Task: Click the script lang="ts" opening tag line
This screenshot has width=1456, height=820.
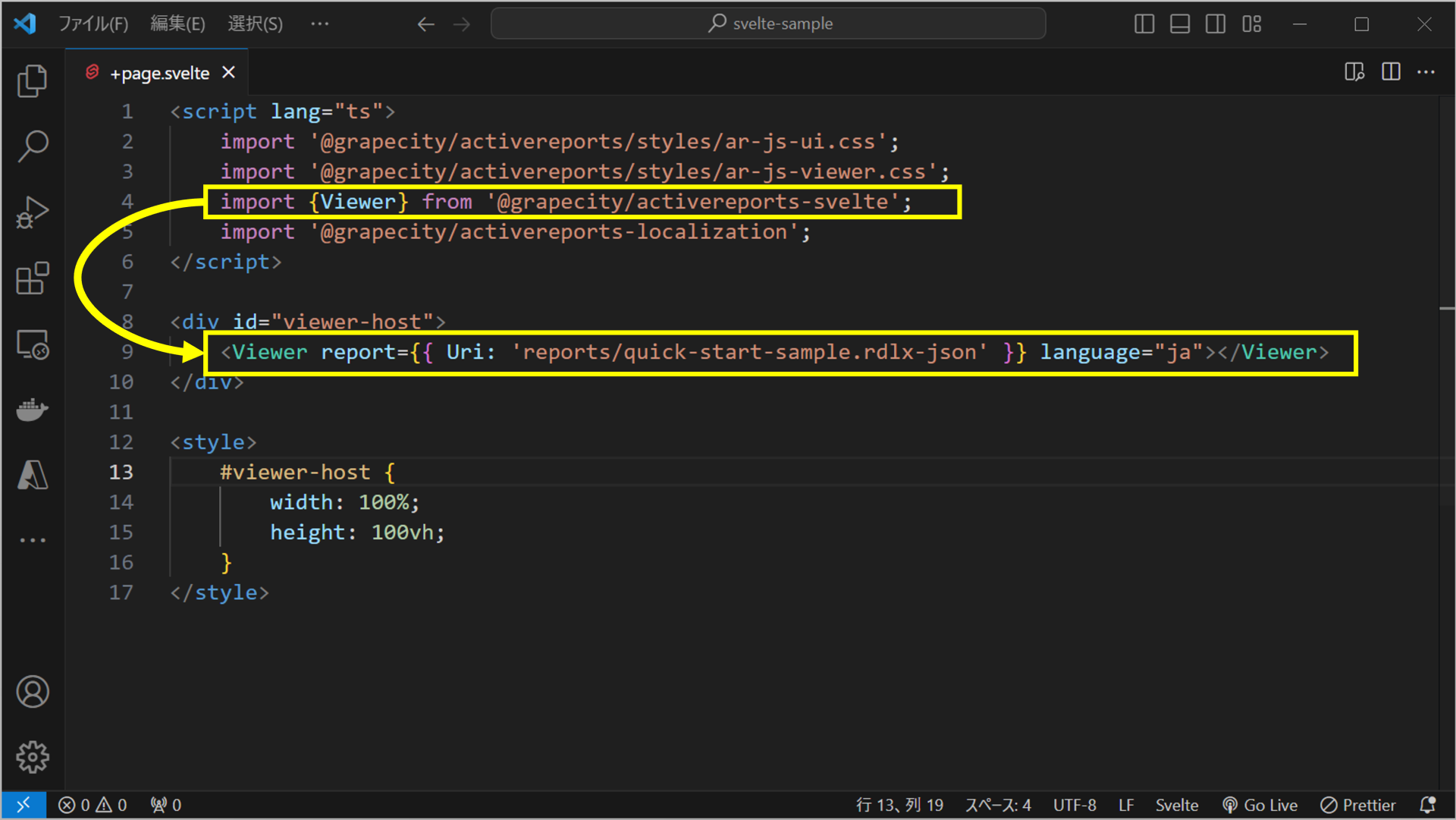Action: [x=282, y=112]
